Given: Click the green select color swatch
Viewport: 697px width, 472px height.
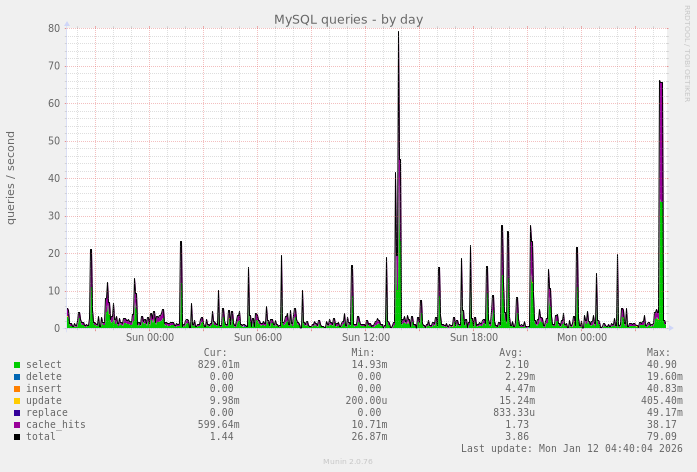Looking at the screenshot, I should pyautogui.click(x=17, y=365).
